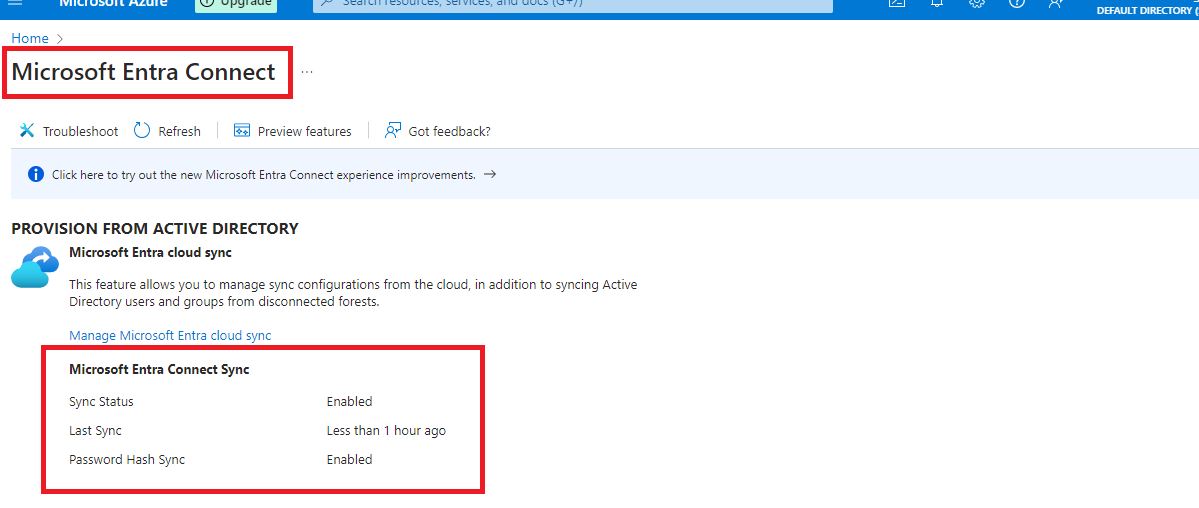The image size is (1199, 508).
Task: Open the ellipsis menu beside the page title
Action: (307, 72)
